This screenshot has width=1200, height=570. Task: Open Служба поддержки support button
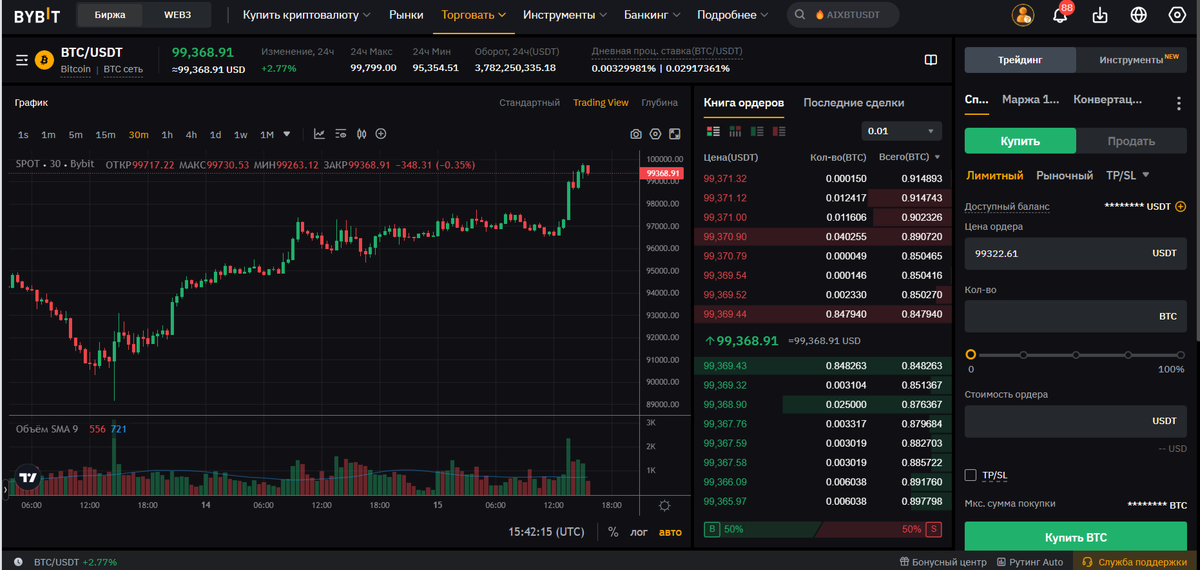click(1137, 562)
